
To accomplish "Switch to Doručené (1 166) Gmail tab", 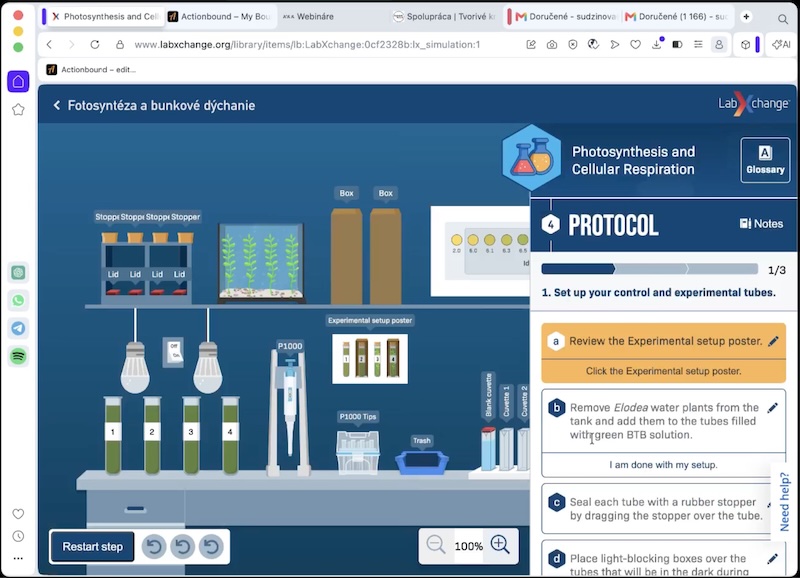I will coord(676,16).
